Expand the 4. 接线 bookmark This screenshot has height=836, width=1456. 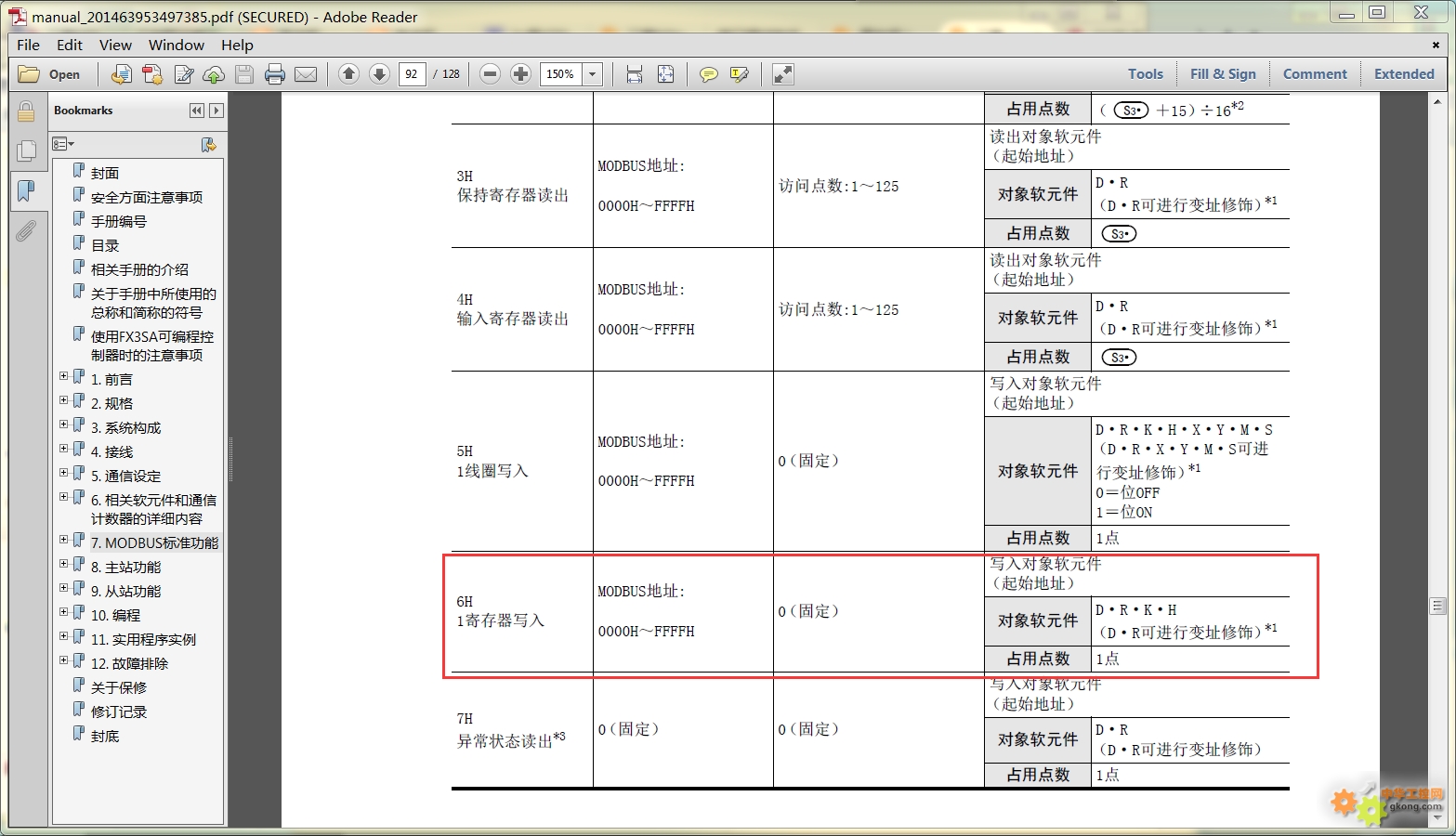pos(64,449)
